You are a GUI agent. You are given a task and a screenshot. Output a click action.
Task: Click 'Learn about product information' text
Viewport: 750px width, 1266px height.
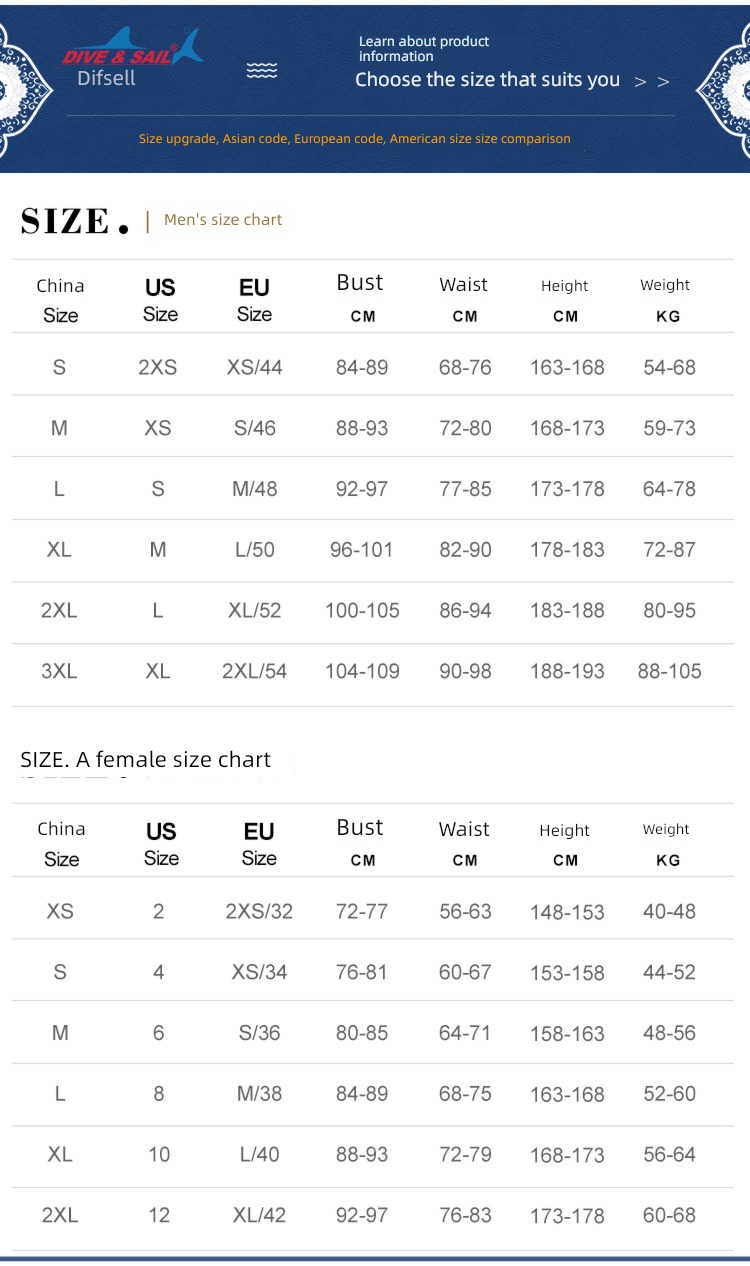pos(424,49)
